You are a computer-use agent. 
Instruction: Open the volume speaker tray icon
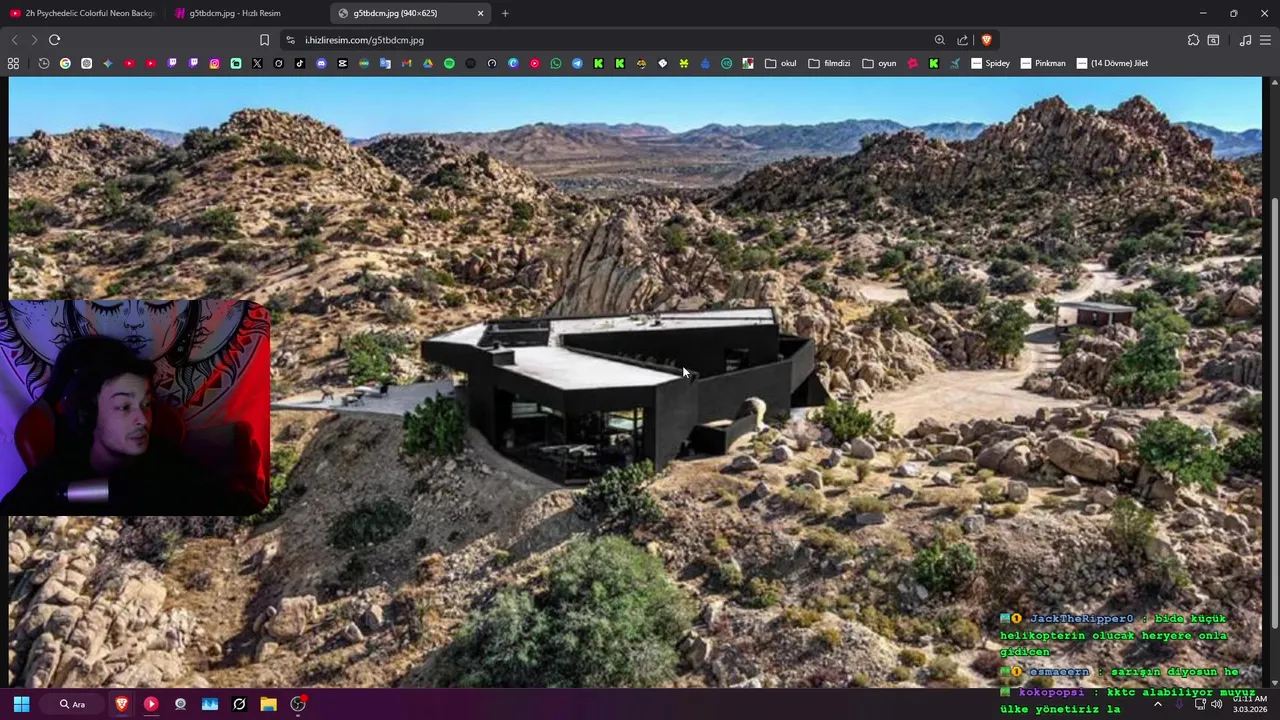coord(1216,704)
